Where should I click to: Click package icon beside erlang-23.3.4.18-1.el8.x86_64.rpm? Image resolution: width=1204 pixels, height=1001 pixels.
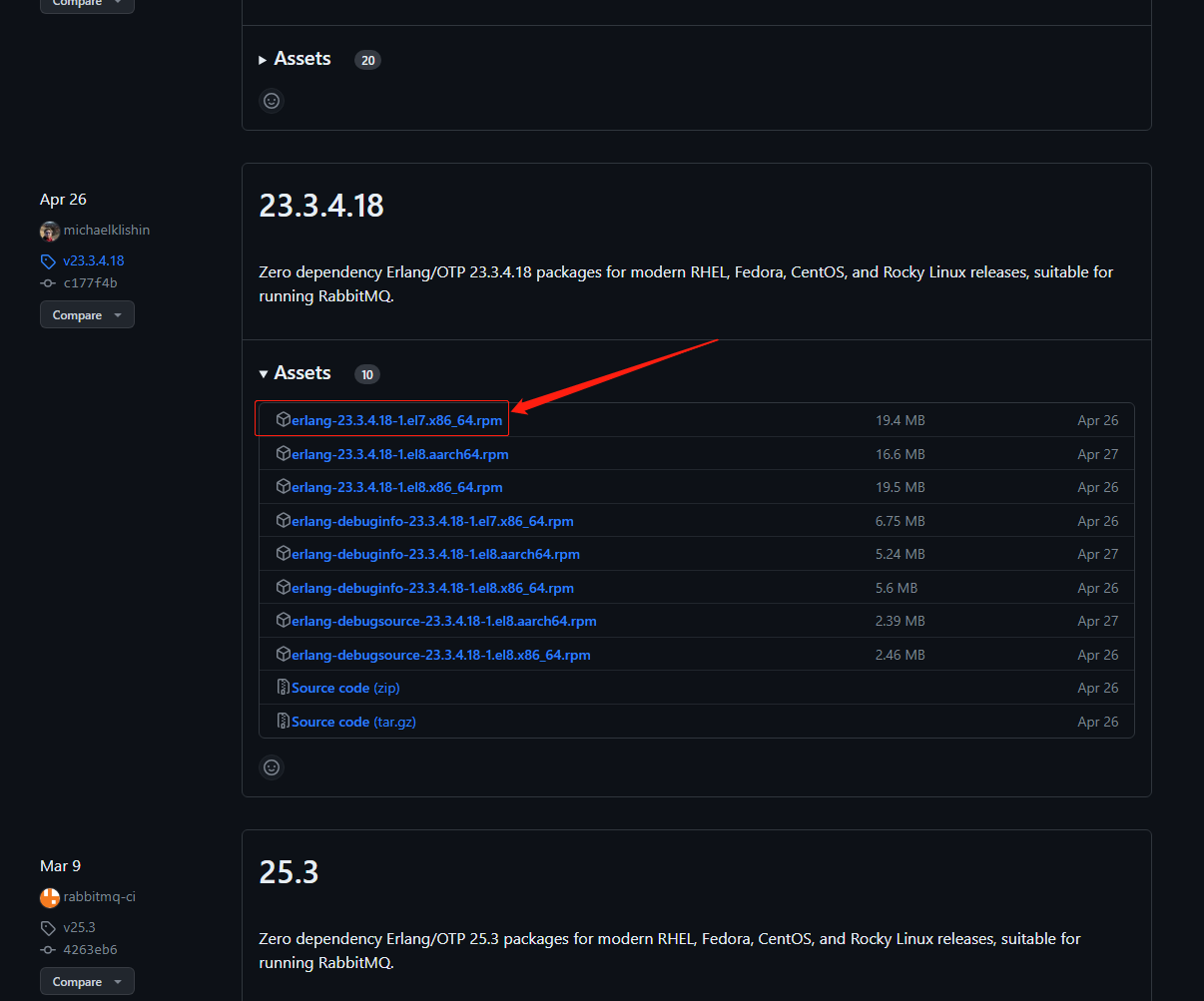(284, 487)
